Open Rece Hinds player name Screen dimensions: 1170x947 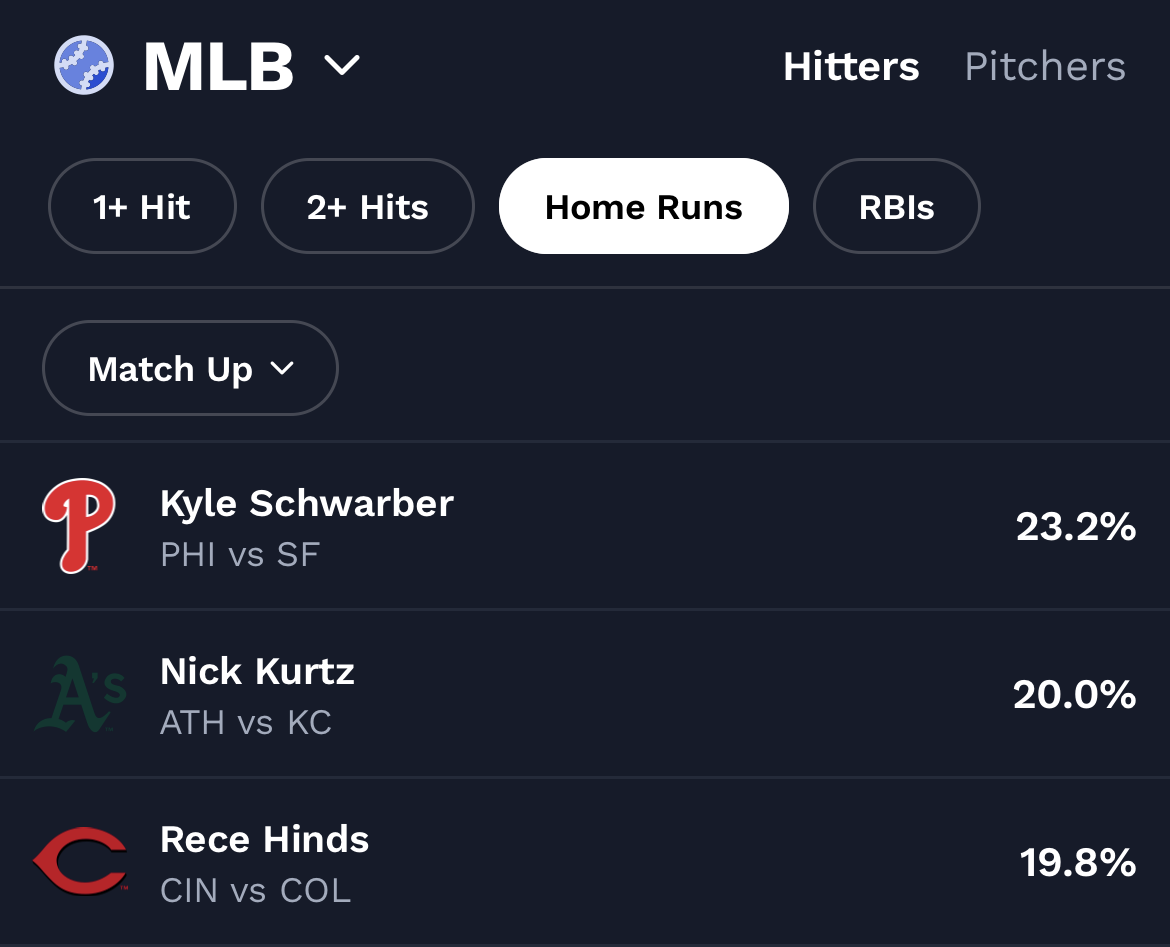pyautogui.click(x=265, y=839)
